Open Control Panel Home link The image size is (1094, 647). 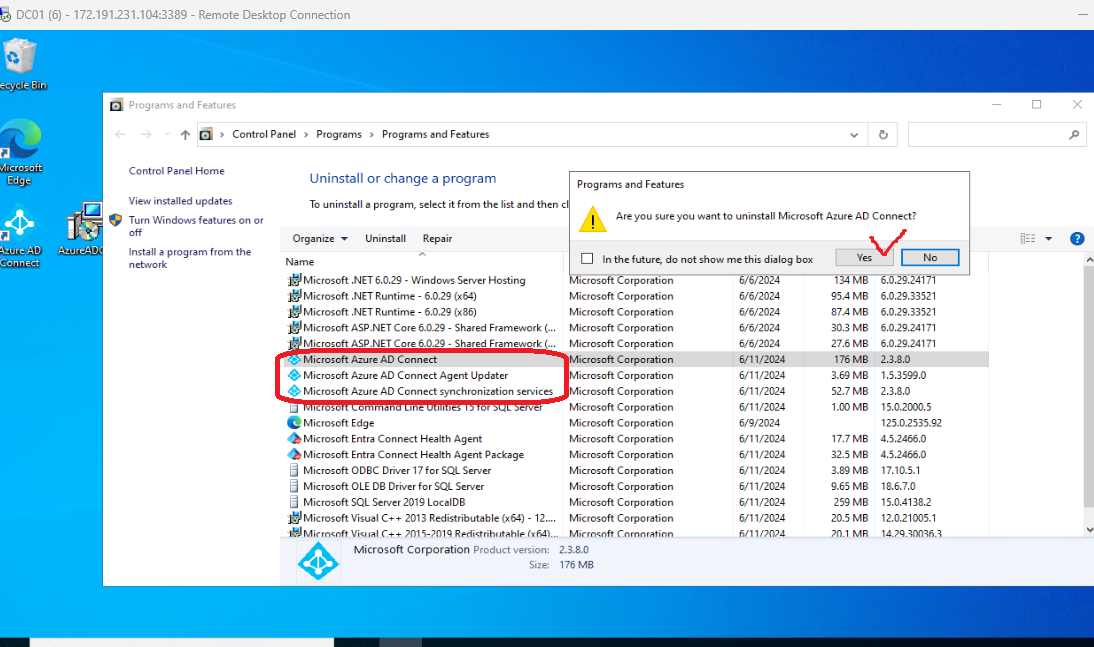point(177,171)
